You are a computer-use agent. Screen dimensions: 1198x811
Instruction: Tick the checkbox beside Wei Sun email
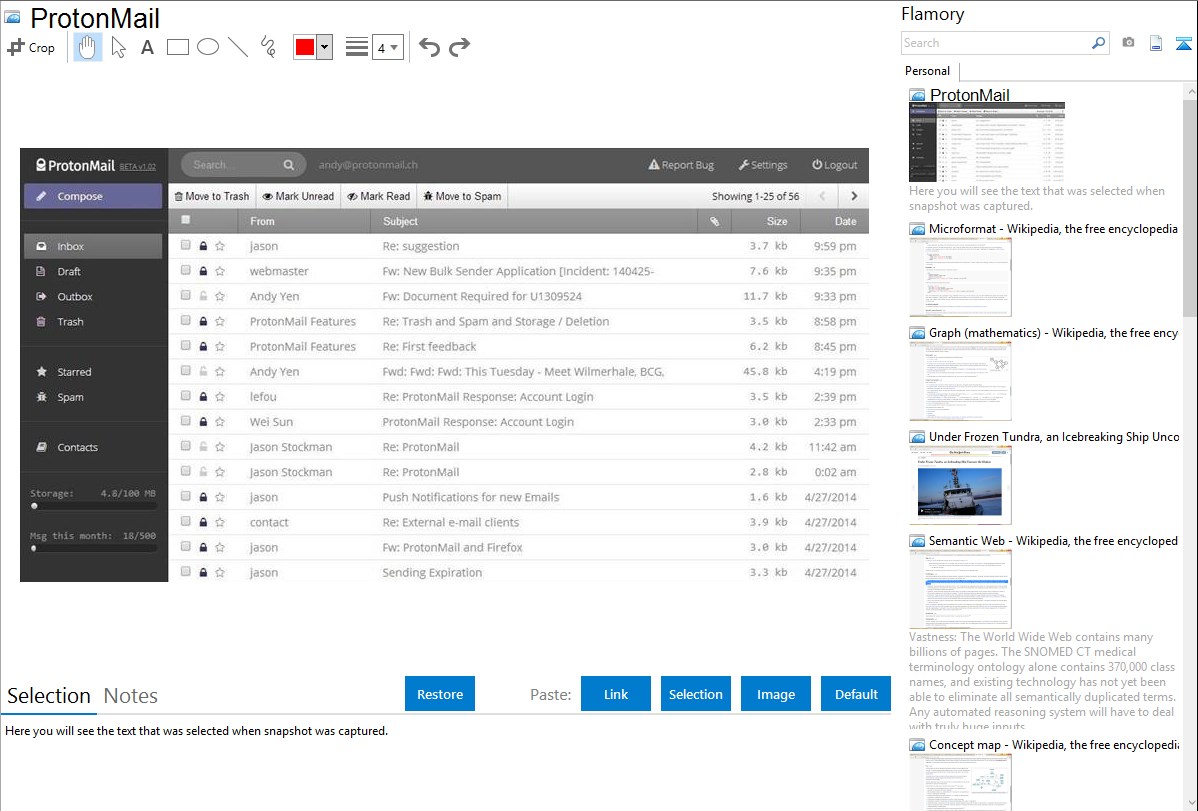click(x=186, y=422)
